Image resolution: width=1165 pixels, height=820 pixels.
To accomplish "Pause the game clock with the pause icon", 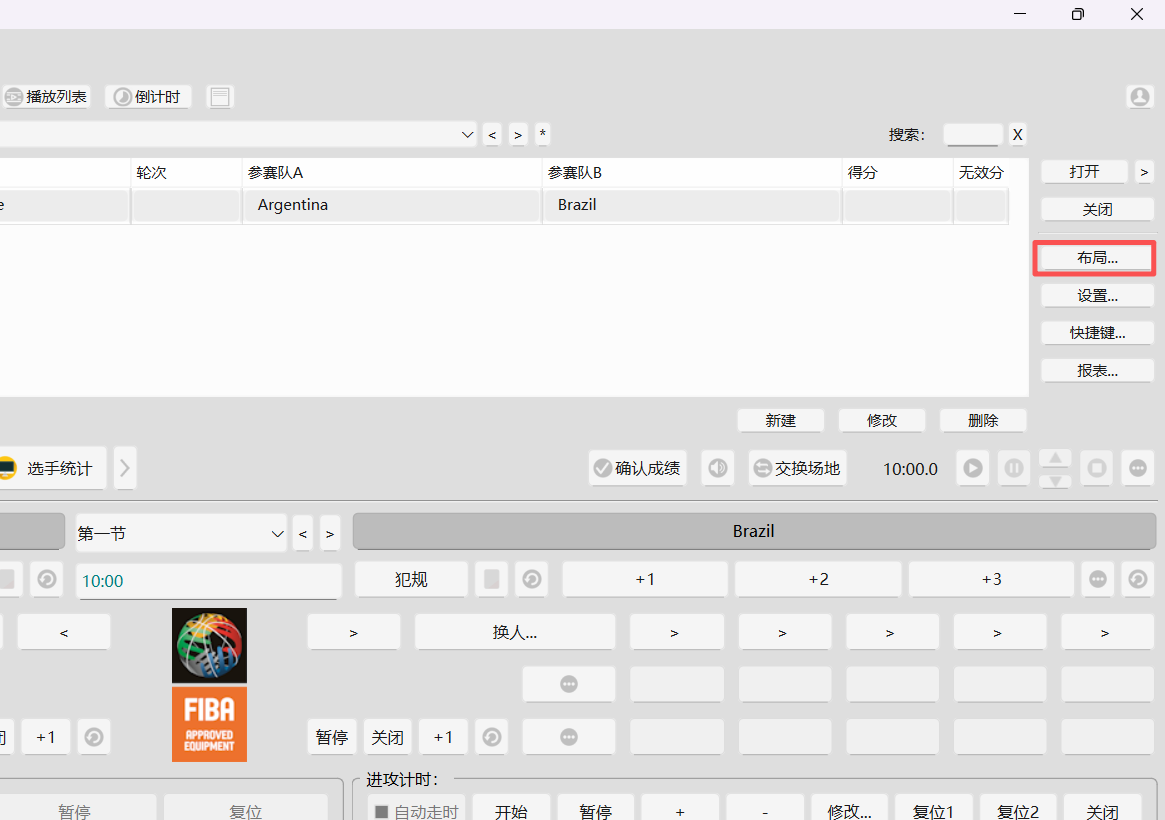I will coord(1013,468).
